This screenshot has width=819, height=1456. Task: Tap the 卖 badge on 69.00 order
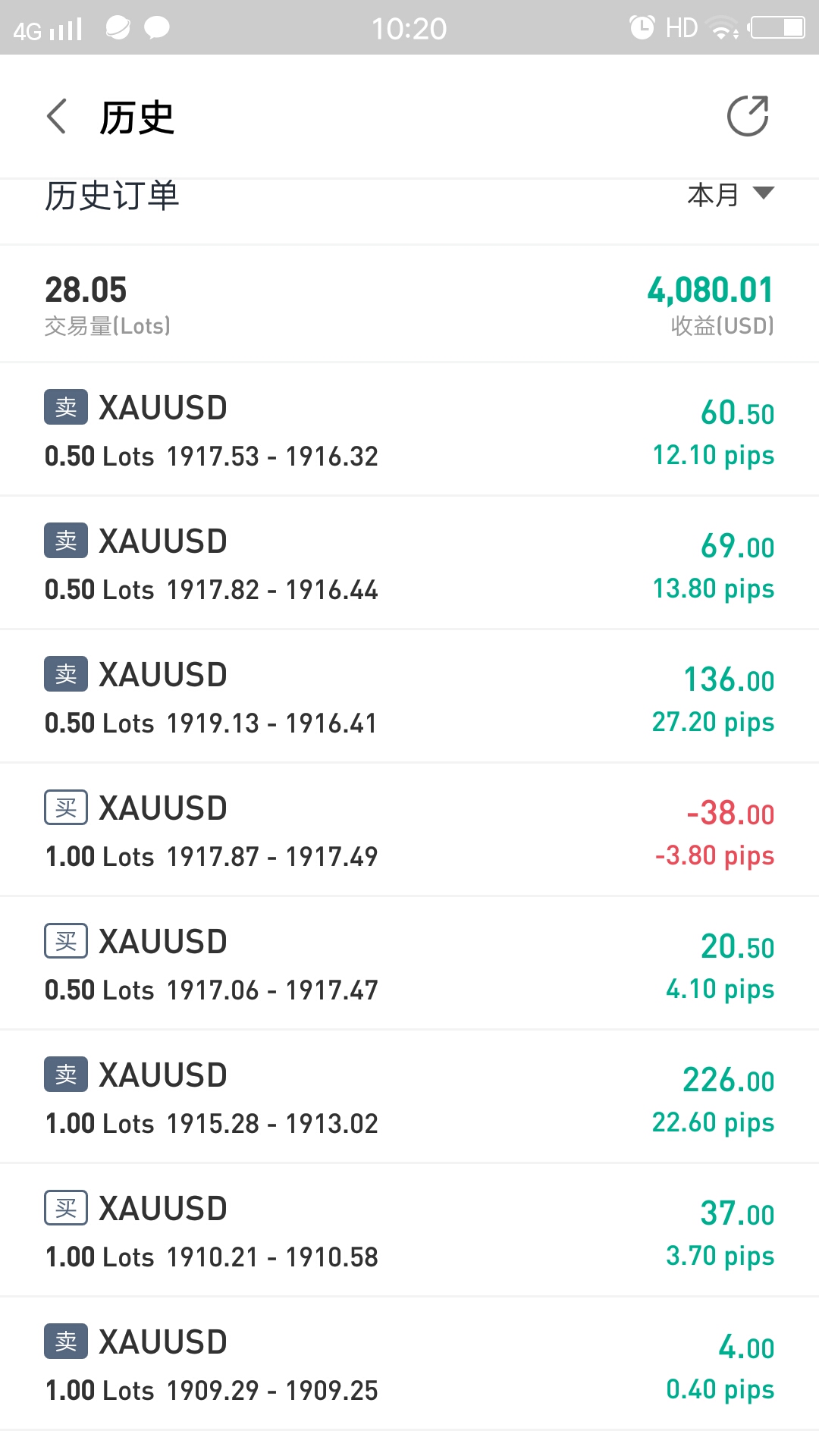pyautogui.click(x=66, y=541)
